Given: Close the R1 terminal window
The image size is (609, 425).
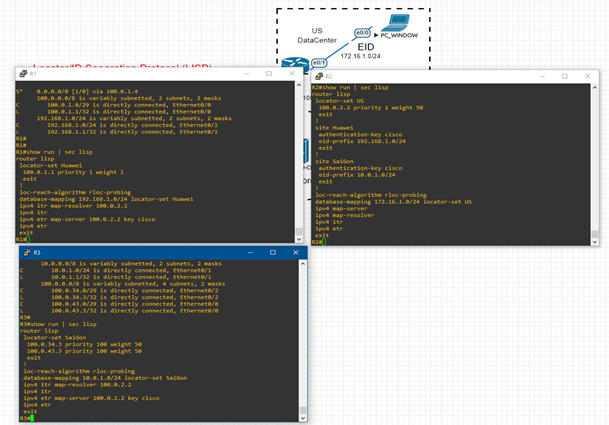Looking at the screenshot, I should click(292, 73).
